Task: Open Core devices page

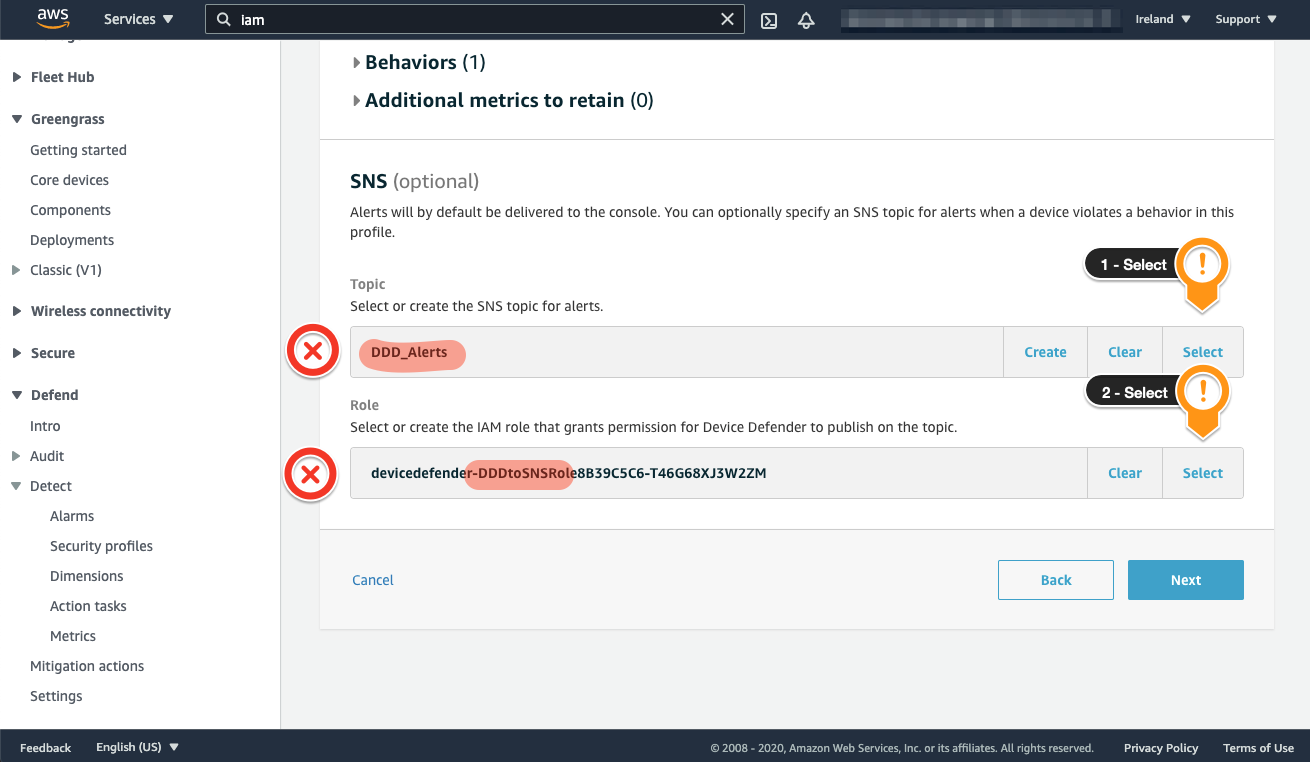Action: pos(69,180)
